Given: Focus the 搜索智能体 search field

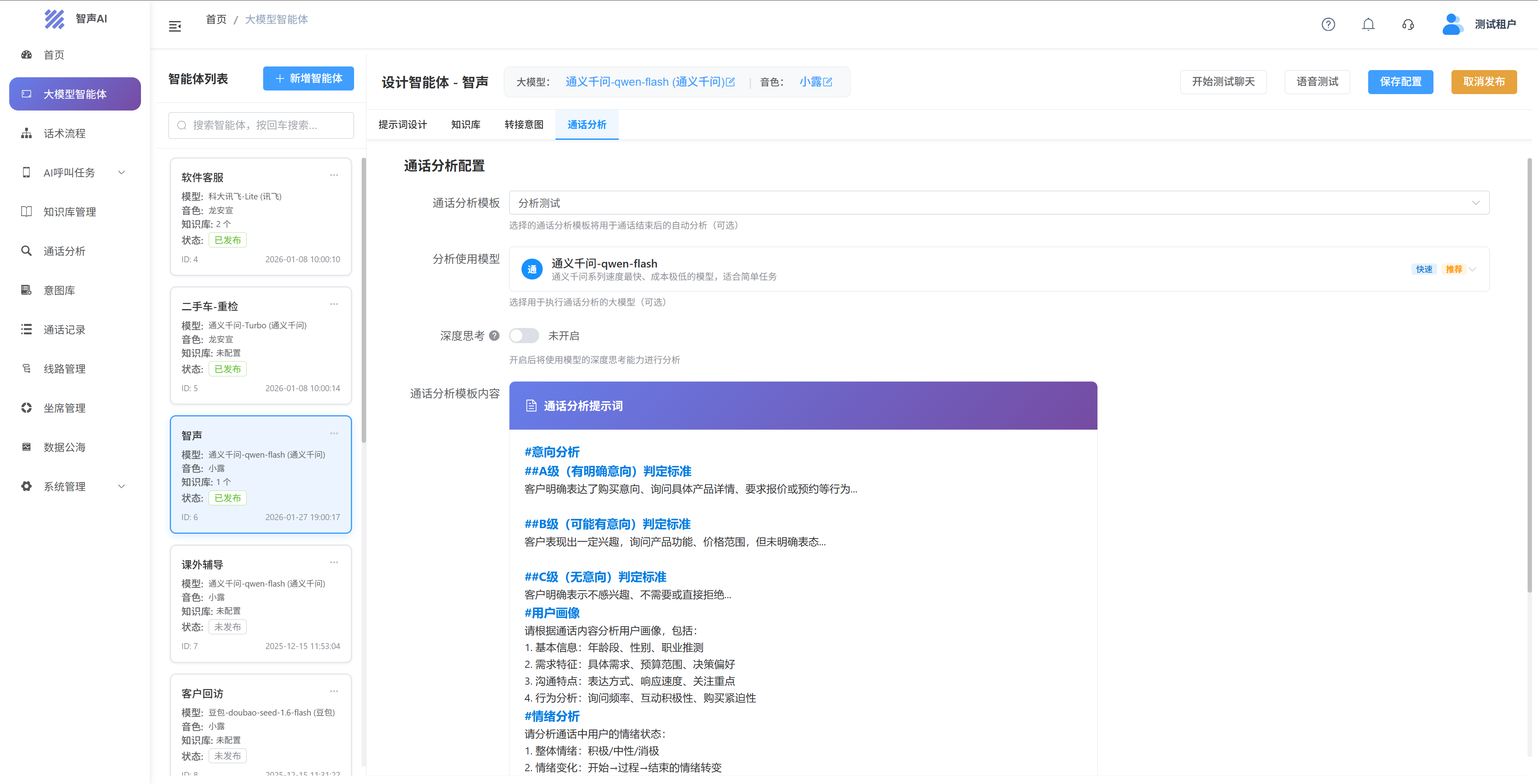Looking at the screenshot, I should [261, 125].
